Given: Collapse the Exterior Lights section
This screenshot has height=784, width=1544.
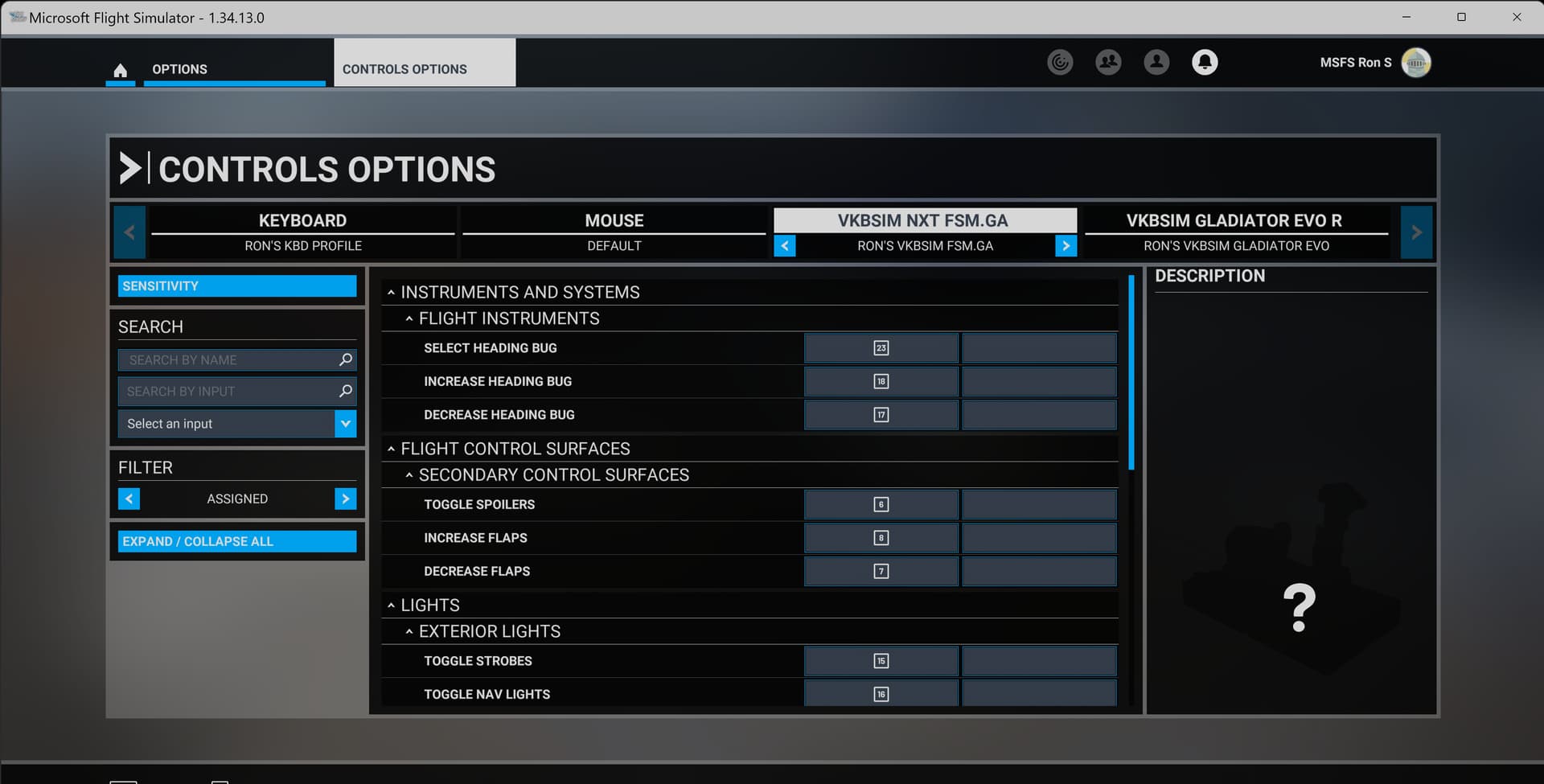Looking at the screenshot, I should click(x=411, y=631).
